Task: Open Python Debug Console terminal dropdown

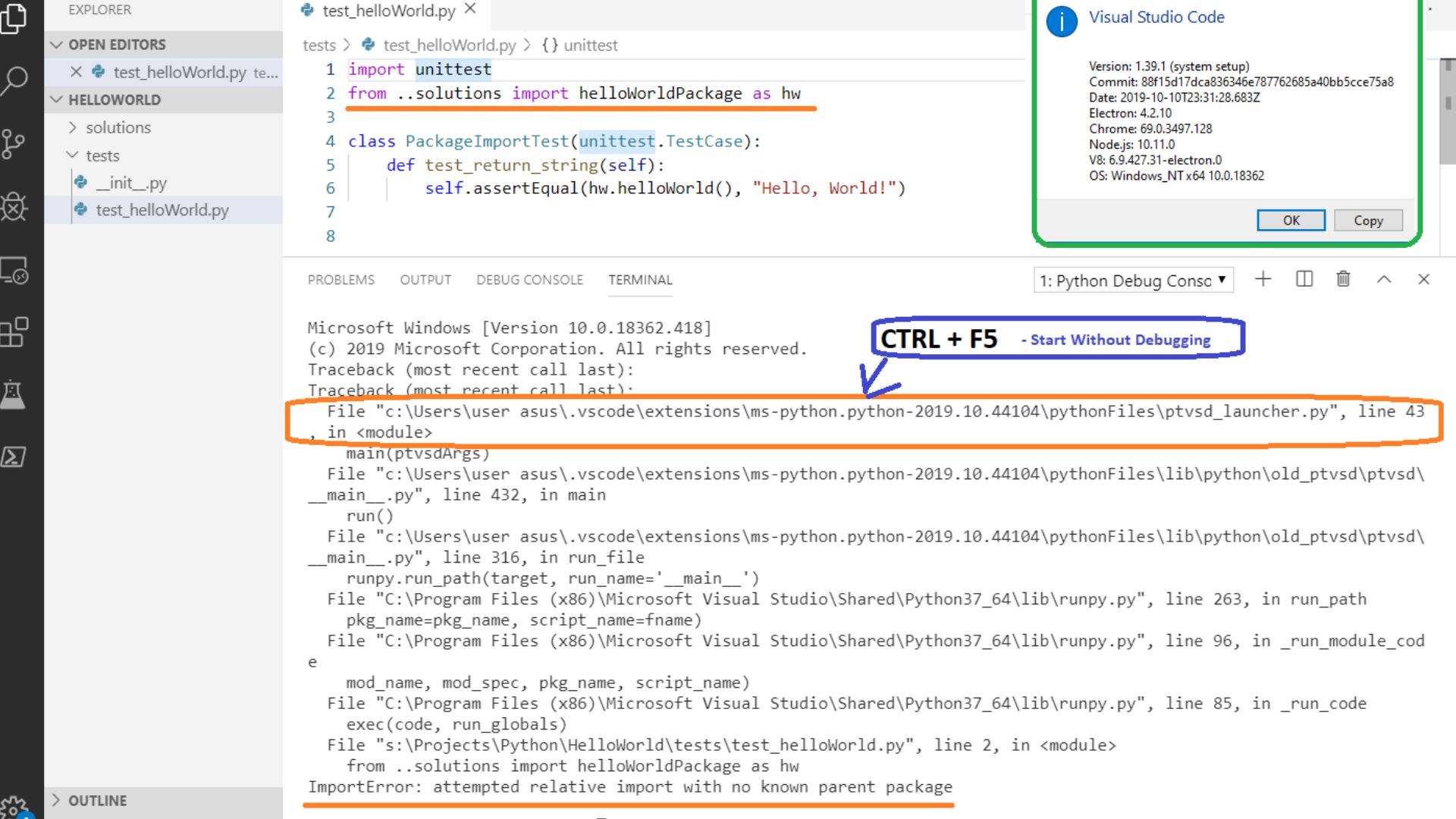Action: pos(1133,281)
